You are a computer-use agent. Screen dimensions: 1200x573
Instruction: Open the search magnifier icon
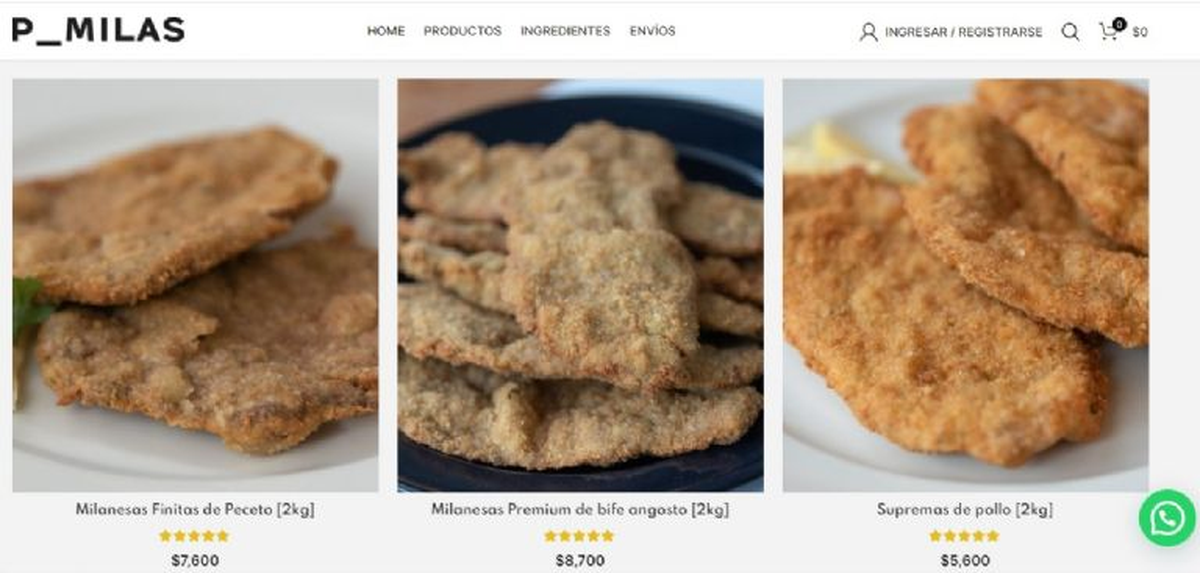1070,32
